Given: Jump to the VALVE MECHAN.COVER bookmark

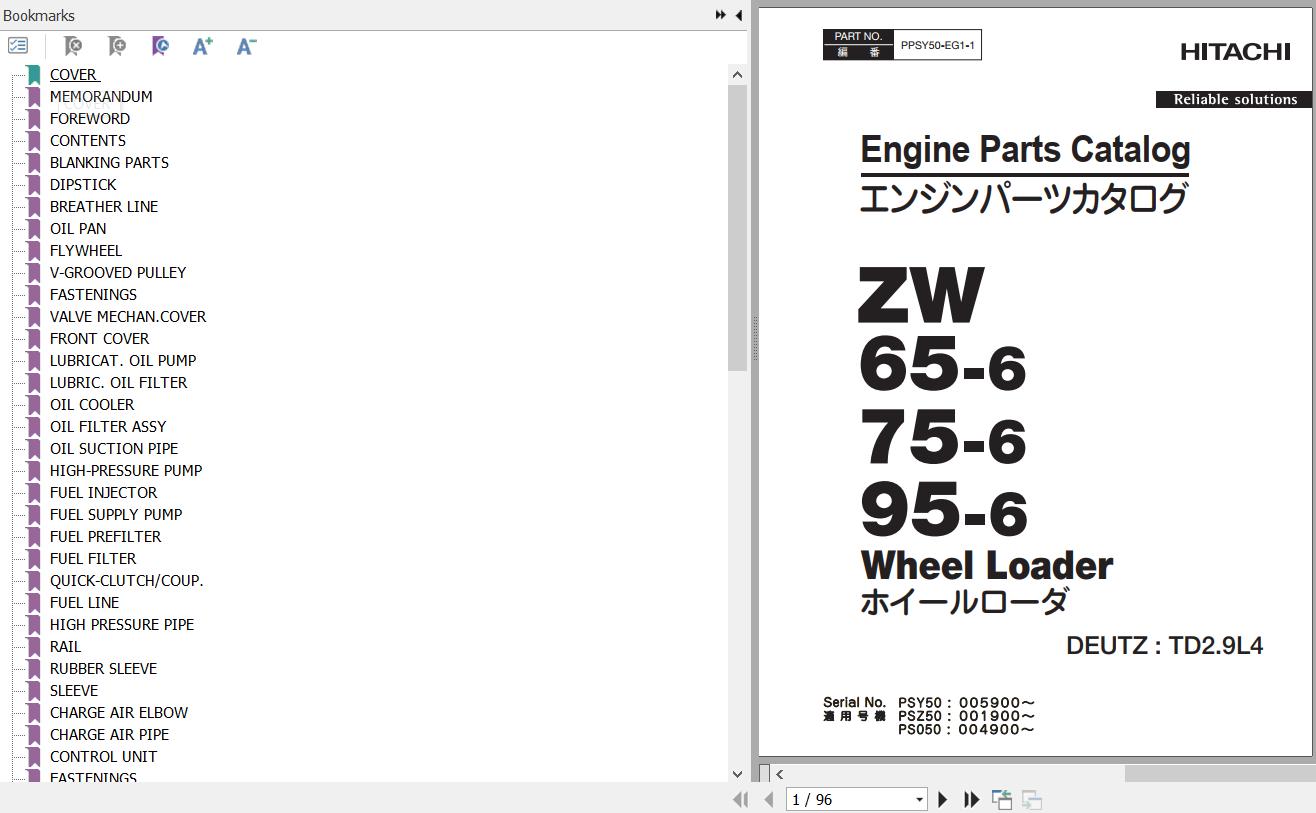Looking at the screenshot, I should (128, 316).
